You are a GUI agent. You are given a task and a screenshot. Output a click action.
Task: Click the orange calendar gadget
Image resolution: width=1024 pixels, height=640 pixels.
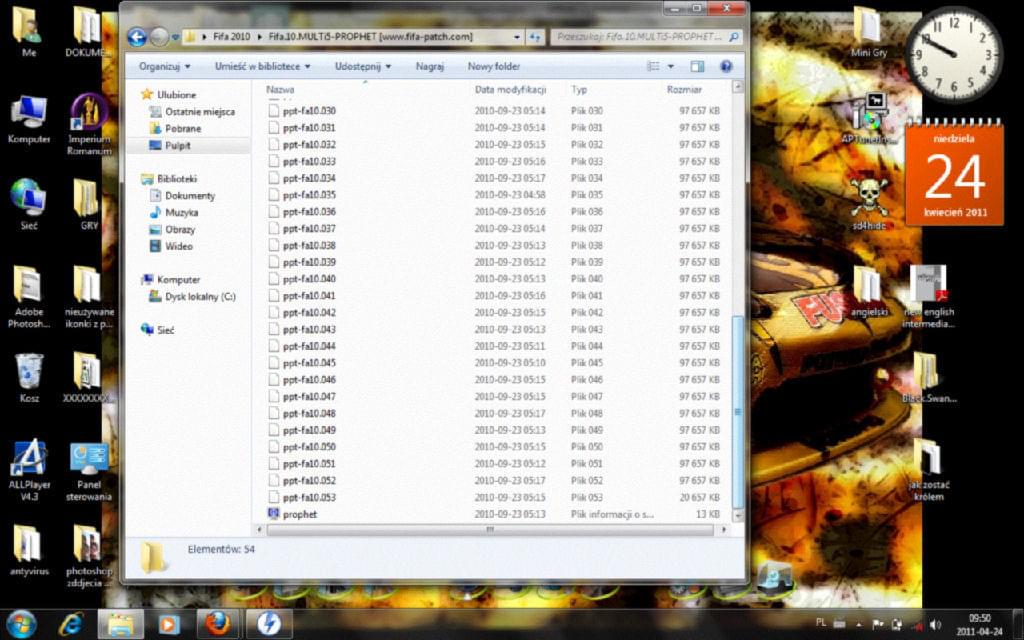click(x=954, y=172)
